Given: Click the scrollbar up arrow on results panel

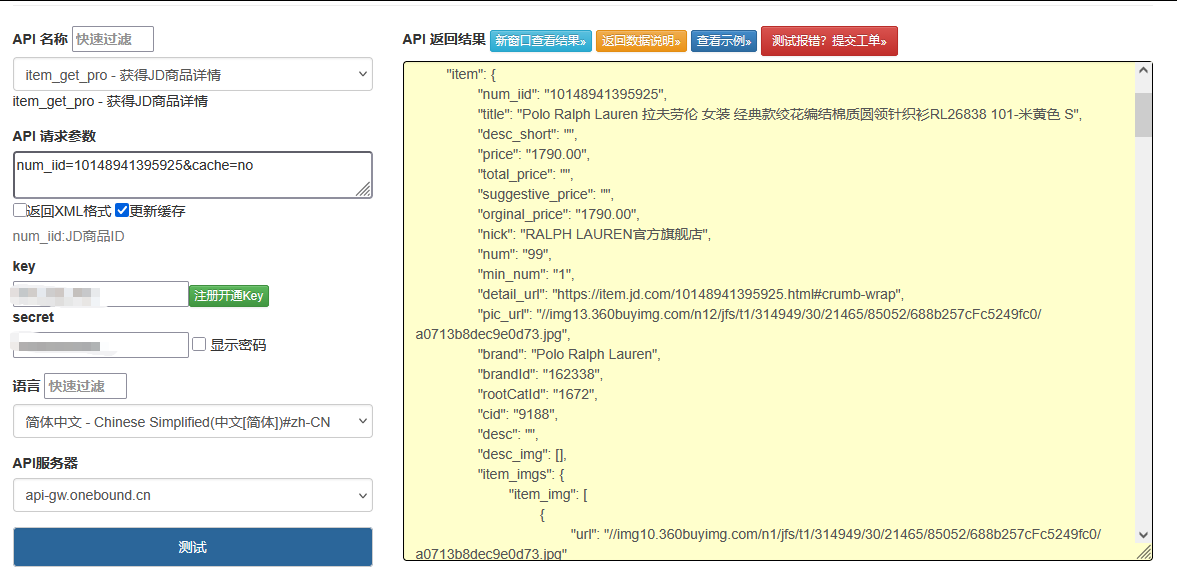Looking at the screenshot, I should tap(1142, 71).
